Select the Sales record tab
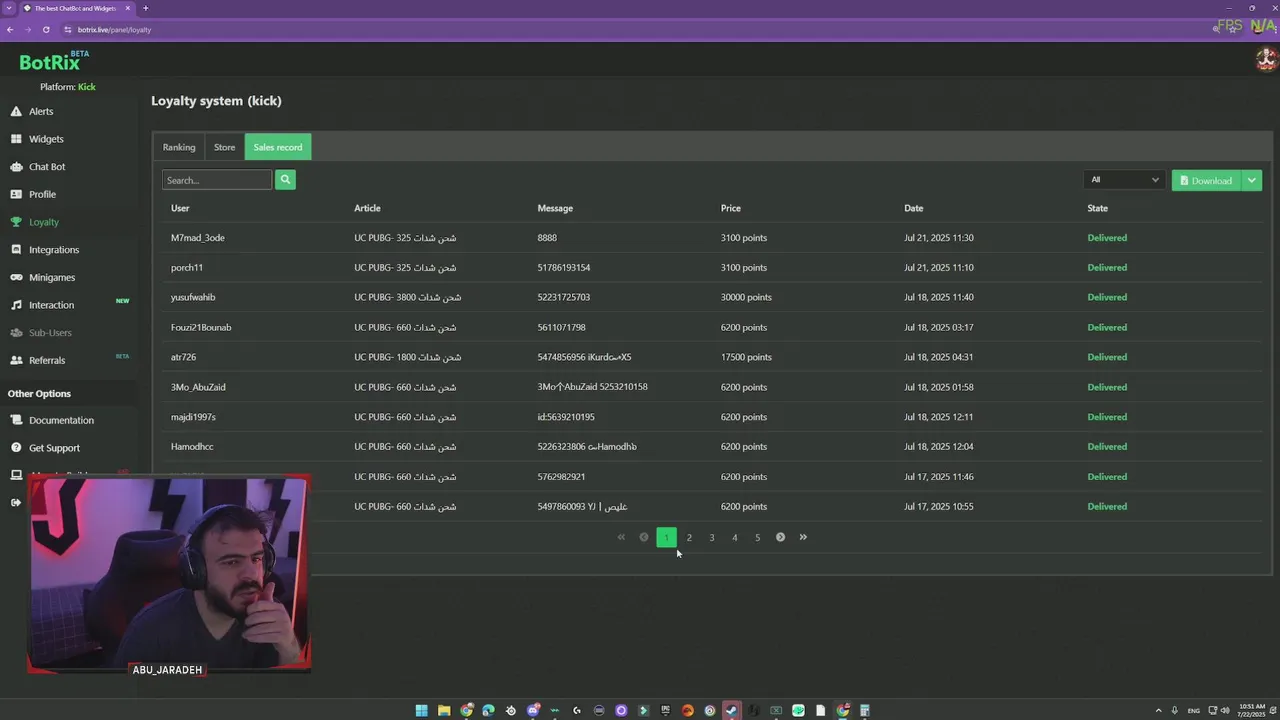The image size is (1280, 720). coord(278,147)
